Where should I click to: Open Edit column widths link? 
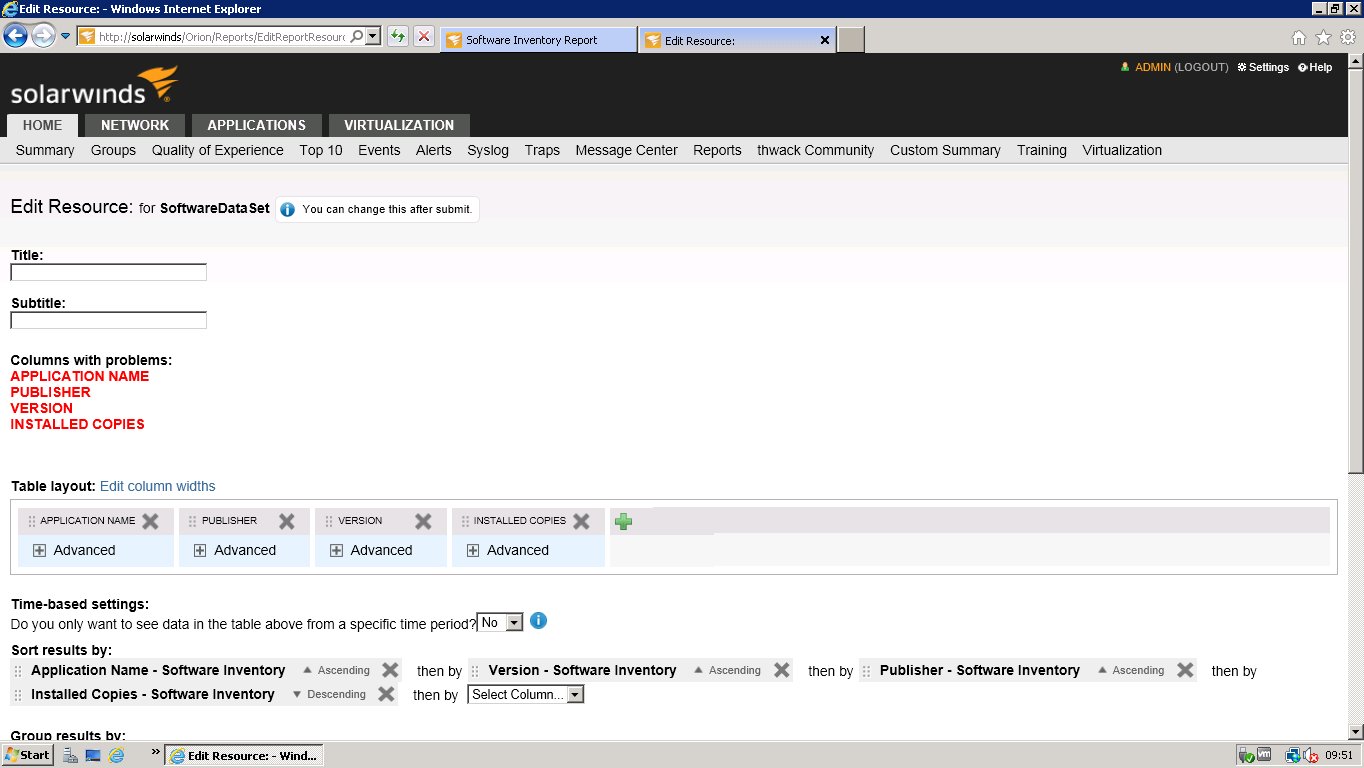click(157, 487)
